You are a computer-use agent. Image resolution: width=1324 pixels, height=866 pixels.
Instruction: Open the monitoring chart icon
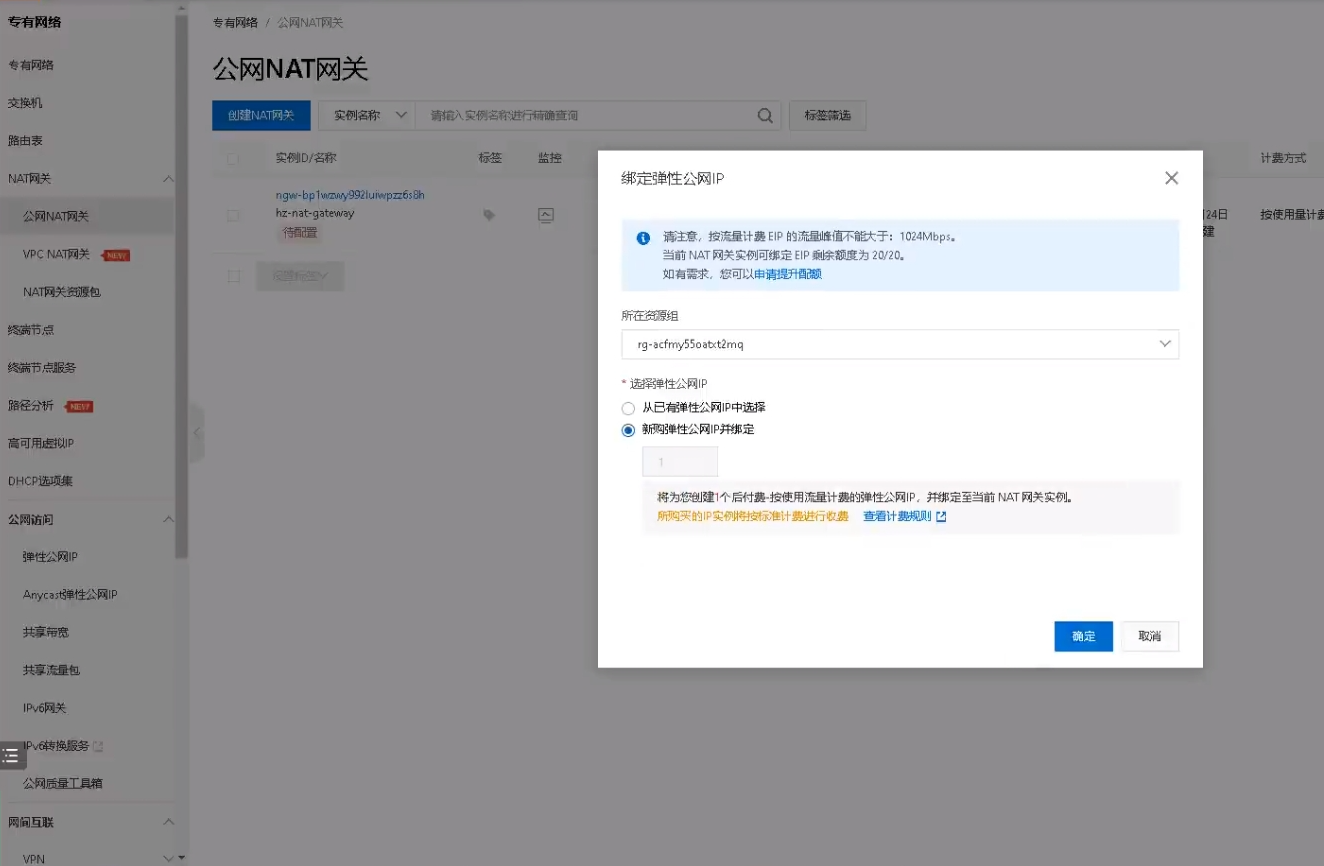[545, 214]
